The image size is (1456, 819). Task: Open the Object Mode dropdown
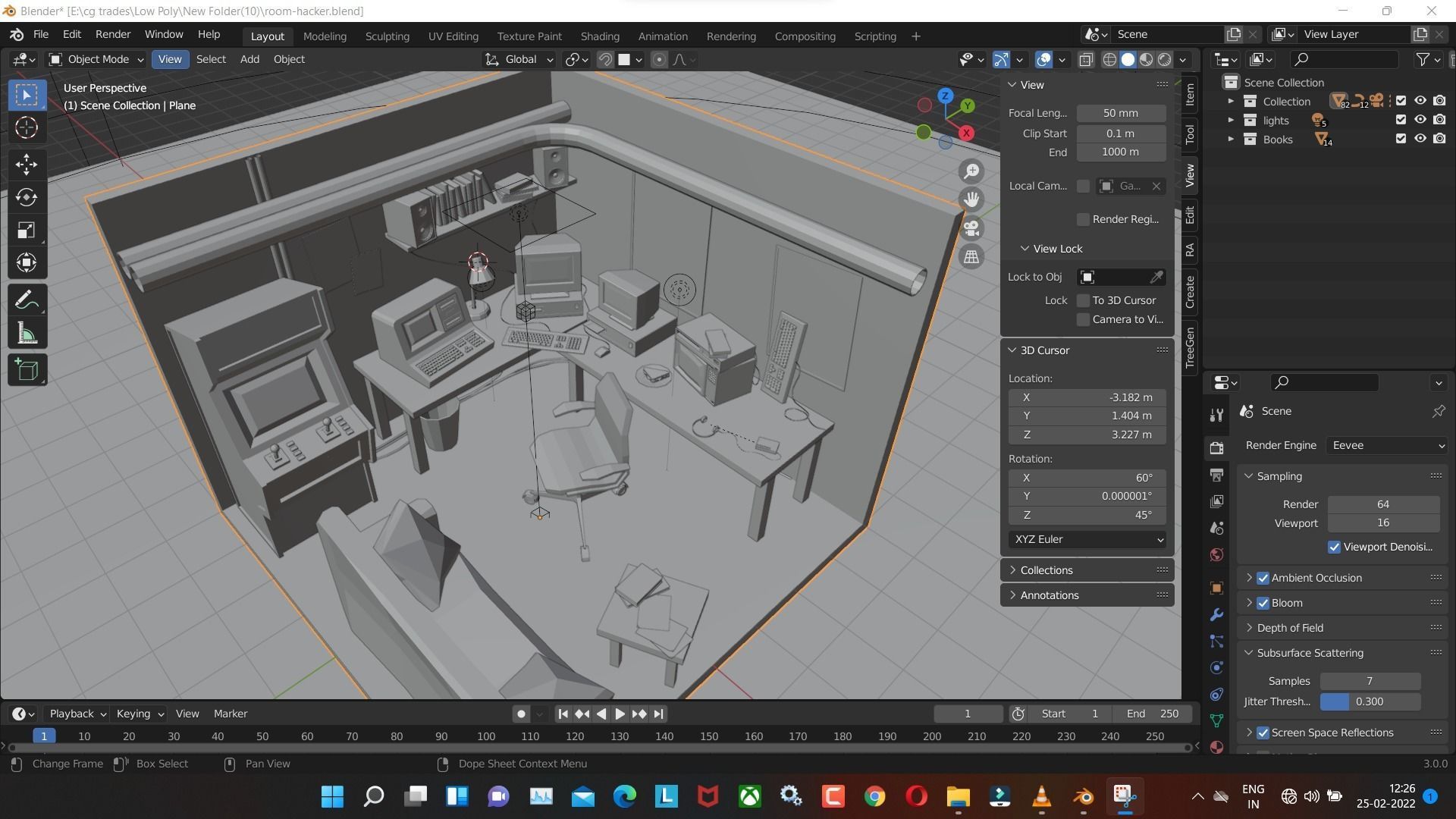(96, 59)
